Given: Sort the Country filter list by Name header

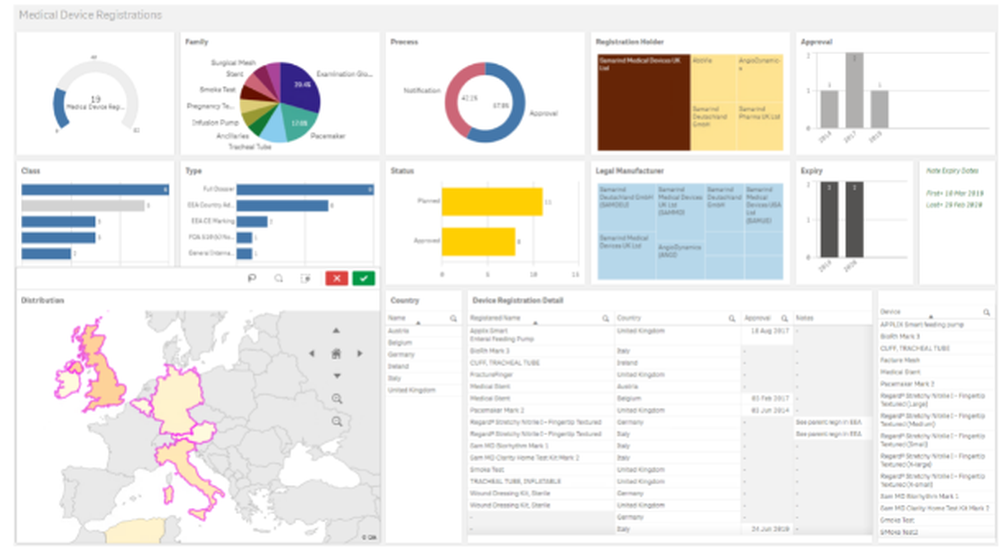Looking at the screenshot, I should tap(397, 318).
